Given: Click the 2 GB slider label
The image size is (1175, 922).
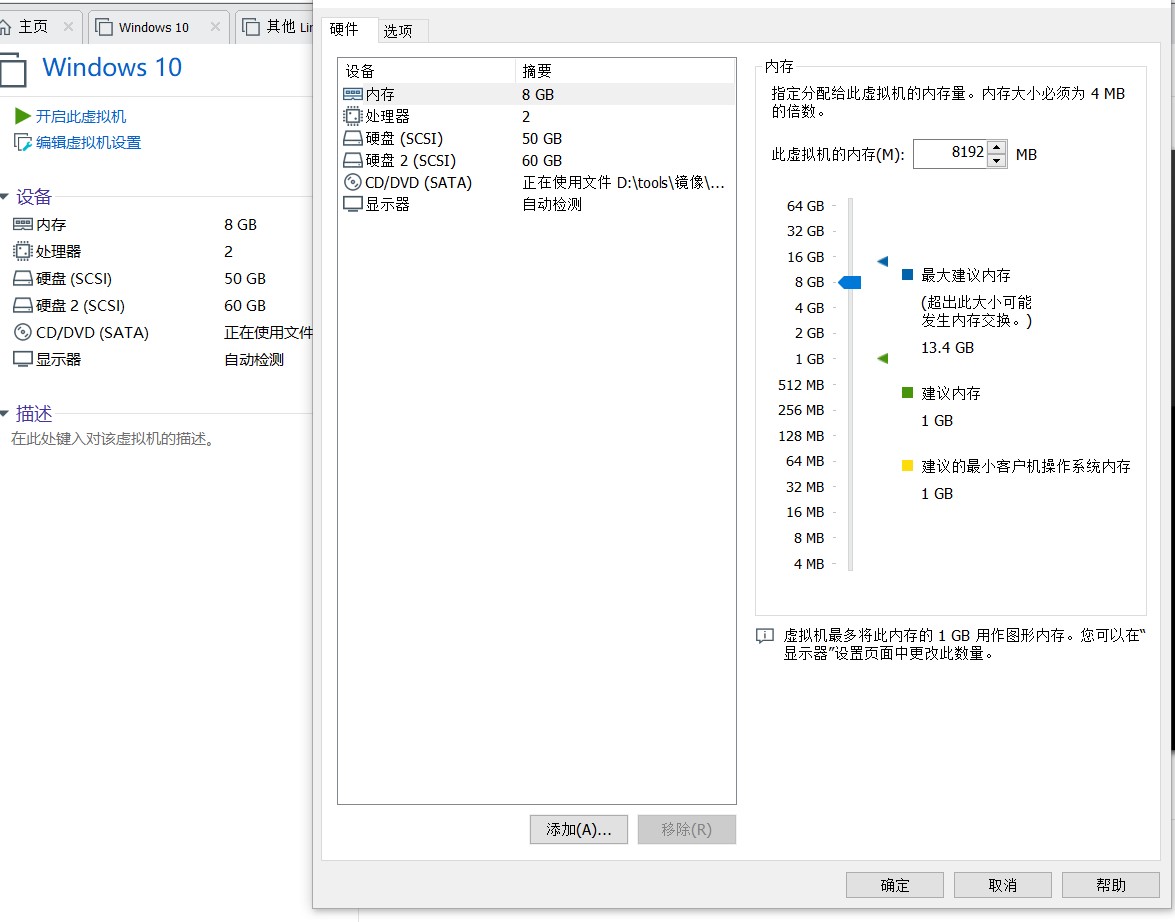Looking at the screenshot, I should click(x=809, y=334).
